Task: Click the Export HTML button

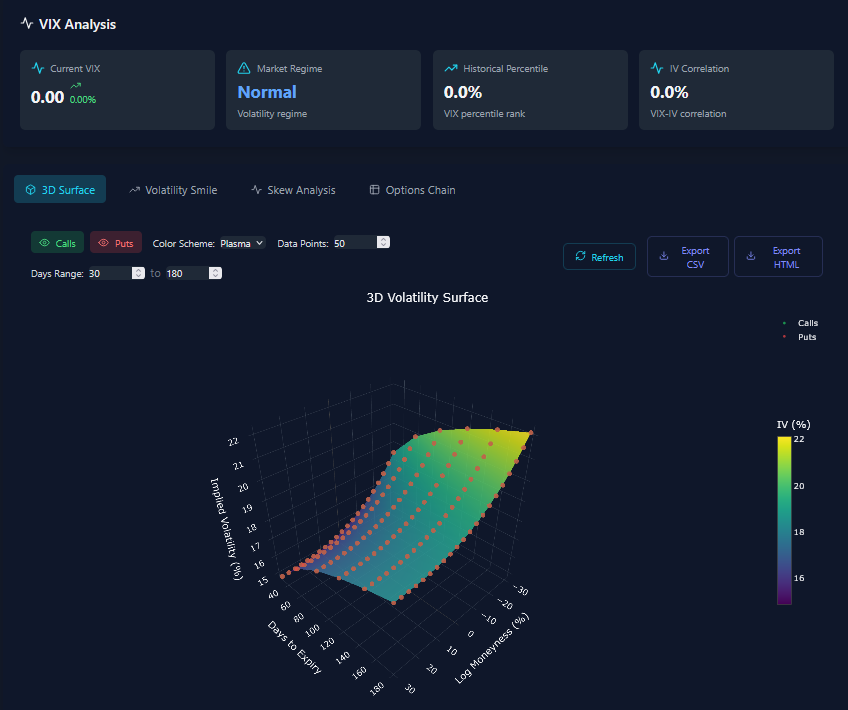Action: [778, 257]
